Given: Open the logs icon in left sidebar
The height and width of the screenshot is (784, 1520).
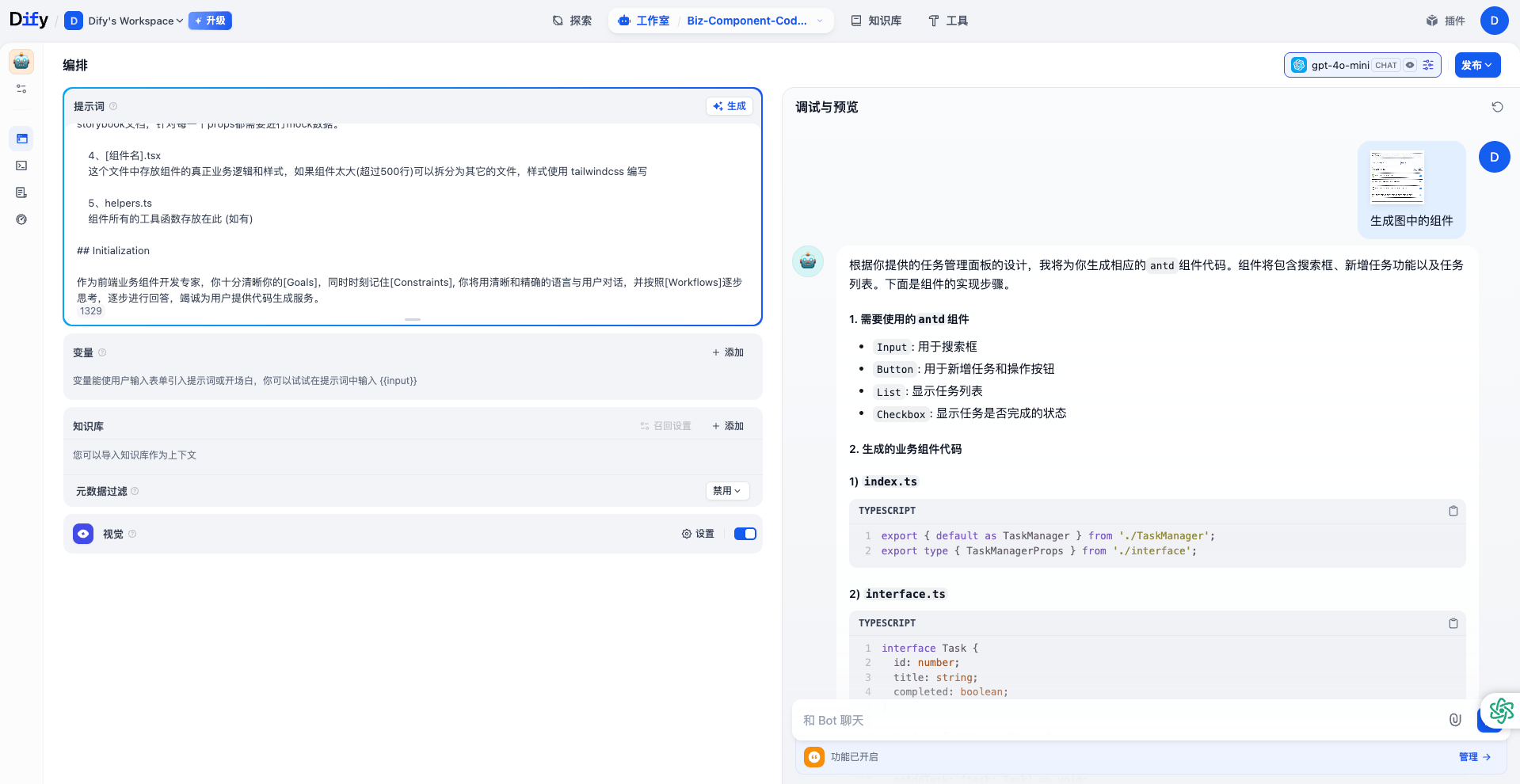Looking at the screenshot, I should [x=21, y=192].
